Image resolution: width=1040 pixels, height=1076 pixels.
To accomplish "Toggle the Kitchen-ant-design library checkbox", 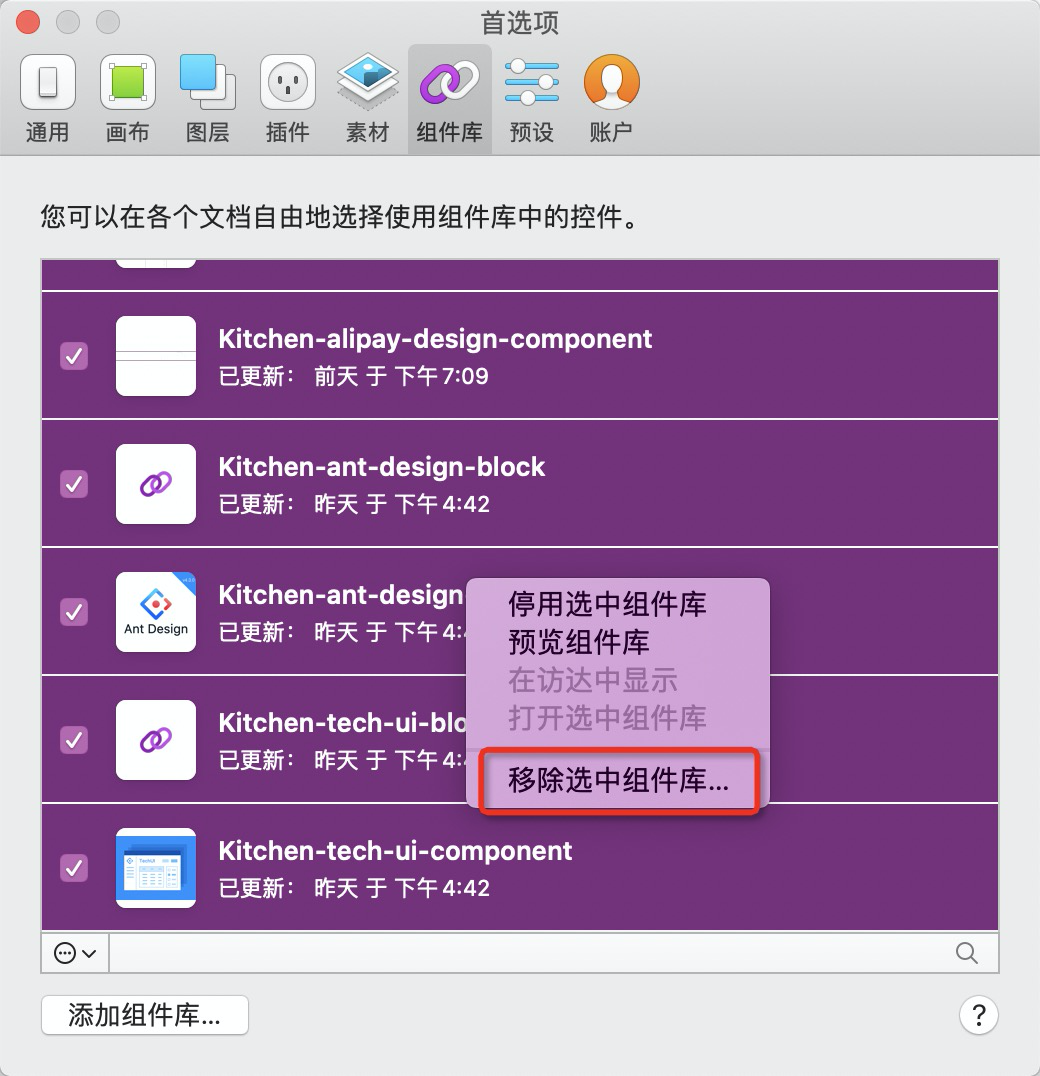I will click(x=74, y=611).
